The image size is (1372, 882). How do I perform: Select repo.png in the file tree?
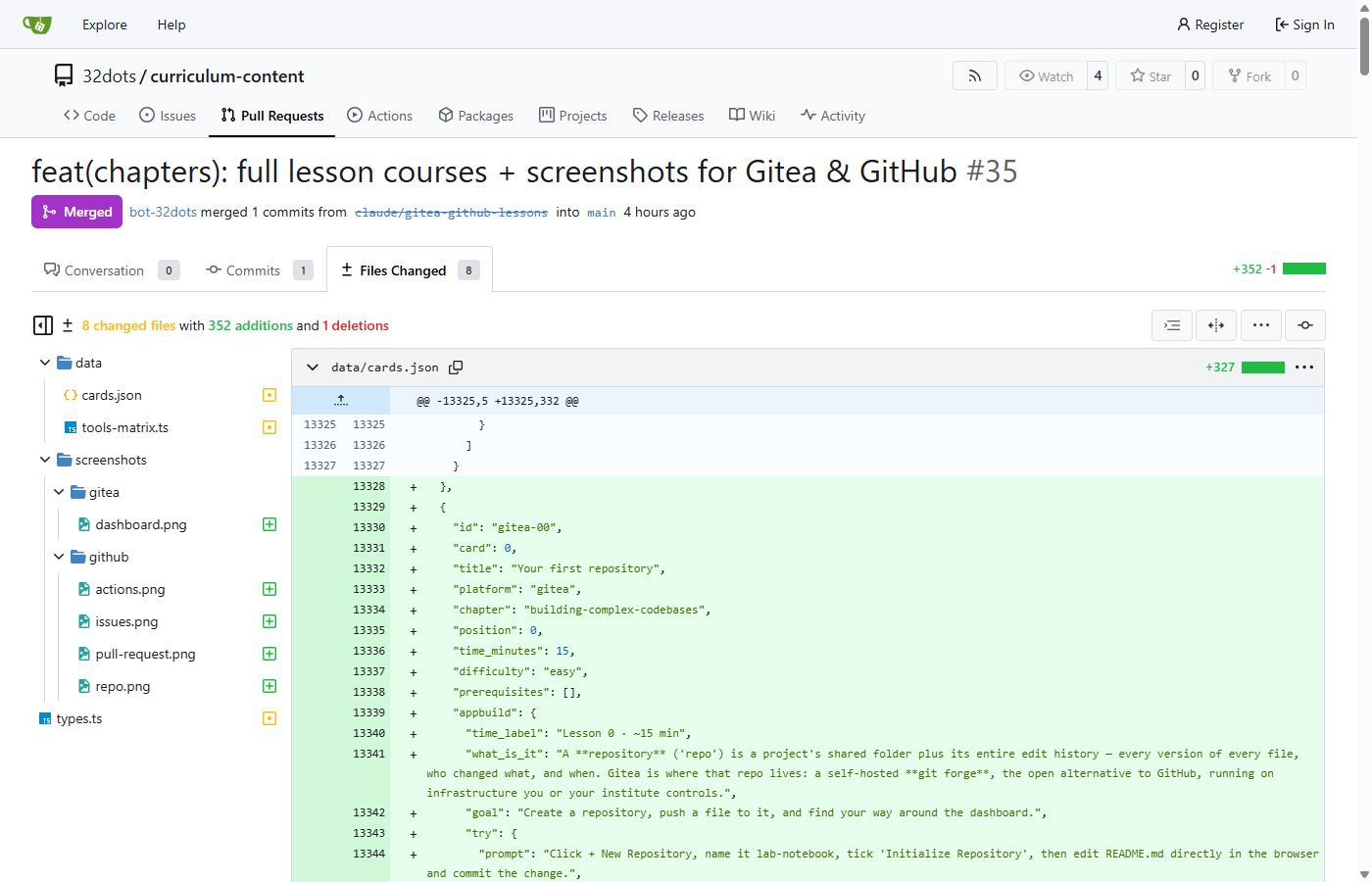[122, 686]
